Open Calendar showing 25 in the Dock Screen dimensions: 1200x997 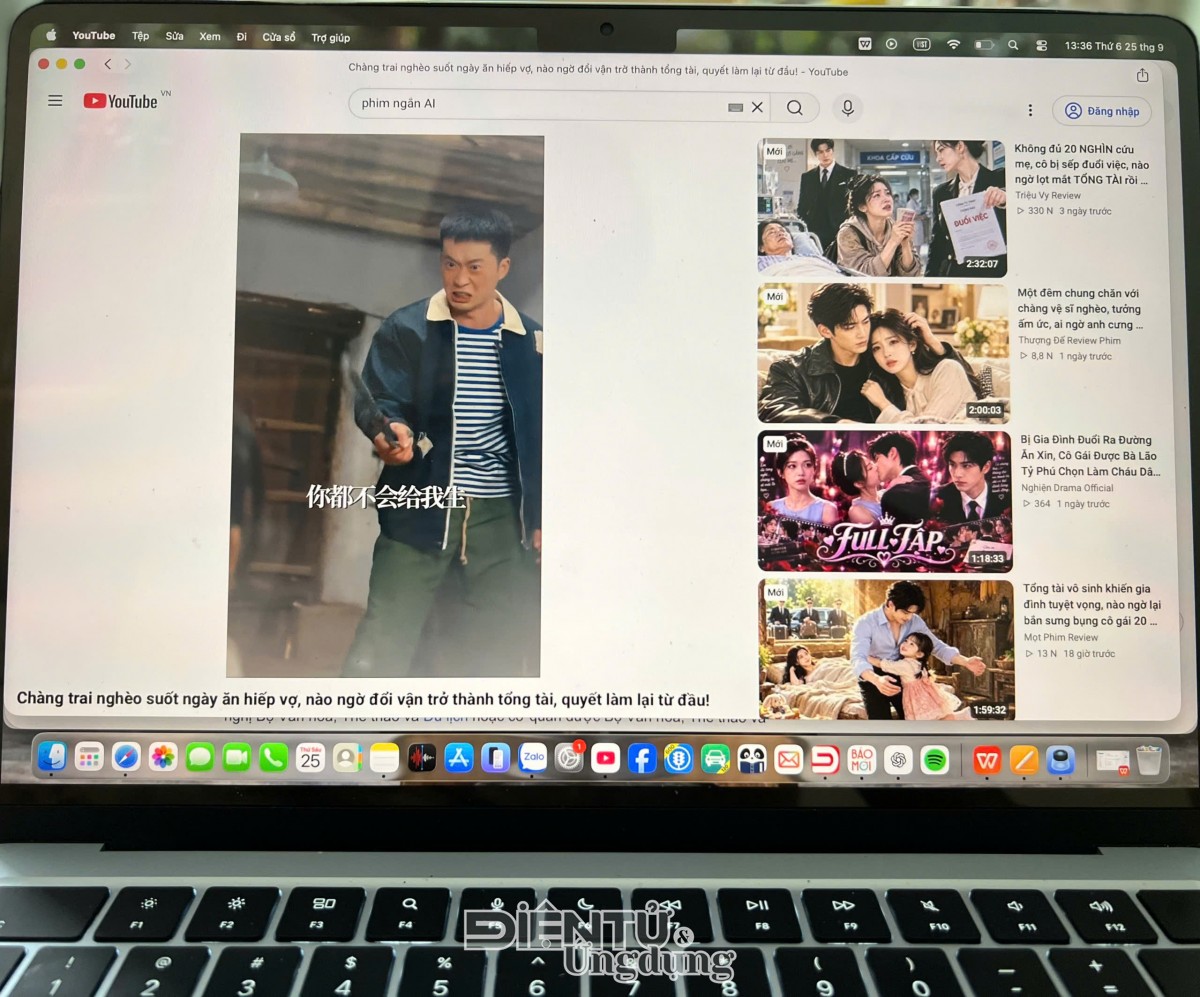(x=310, y=758)
